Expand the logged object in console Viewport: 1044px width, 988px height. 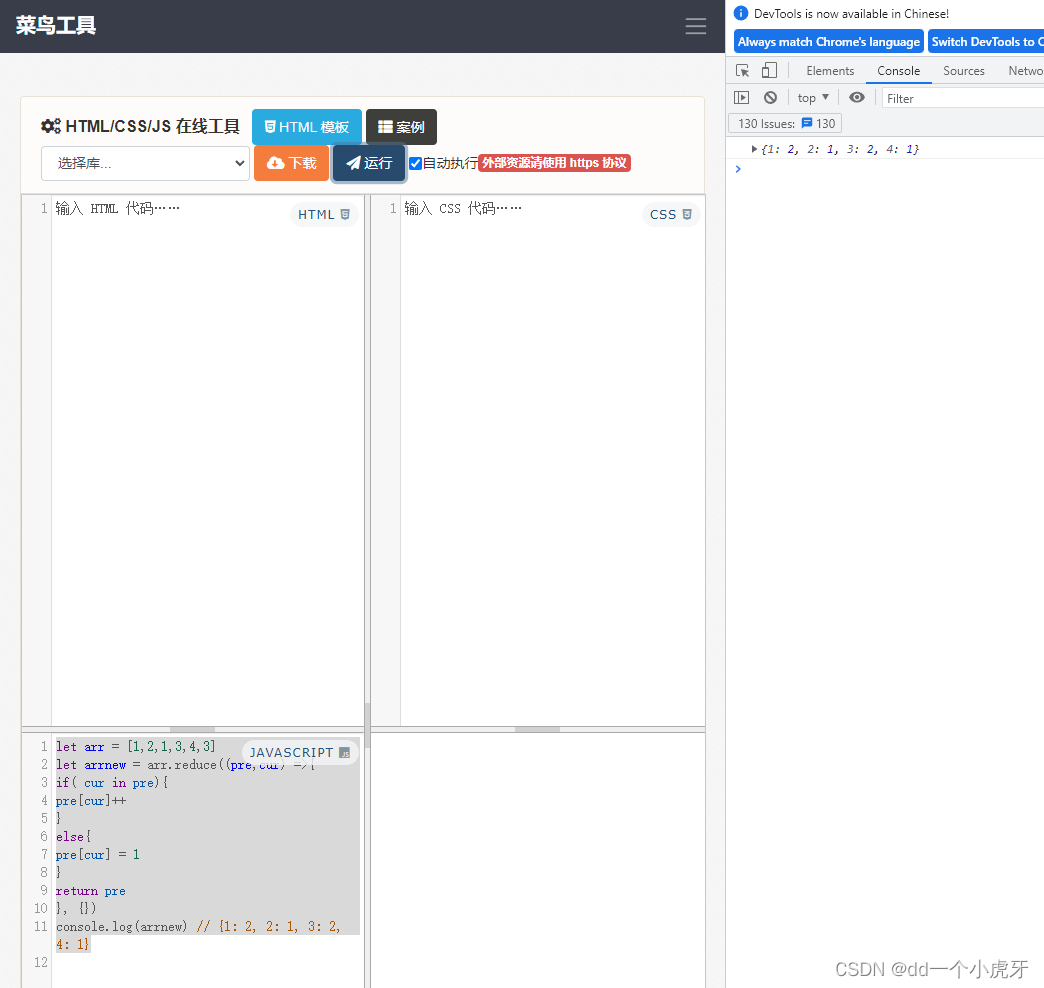tap(754, 149)
